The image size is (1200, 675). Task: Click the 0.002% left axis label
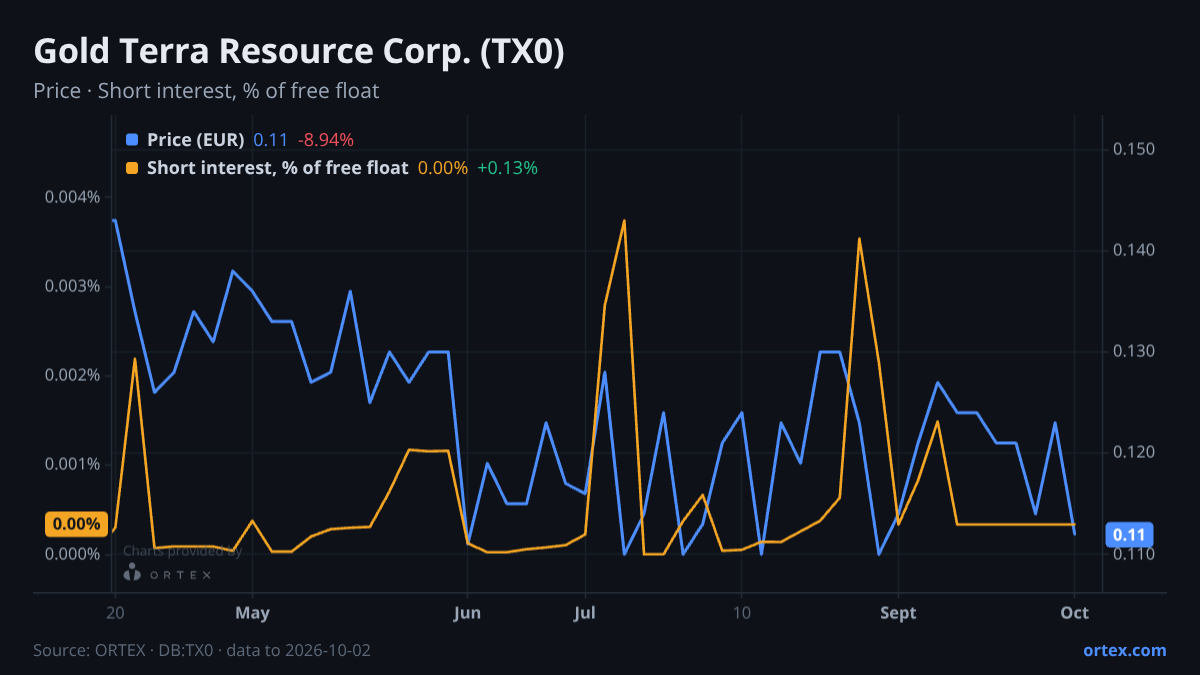pyautogui.click(x=72, y=375)
